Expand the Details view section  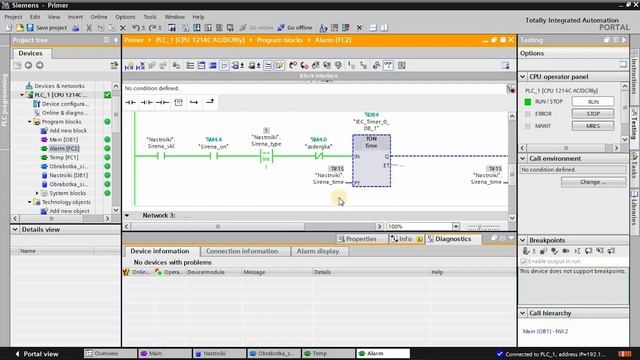tap(15, 229)
